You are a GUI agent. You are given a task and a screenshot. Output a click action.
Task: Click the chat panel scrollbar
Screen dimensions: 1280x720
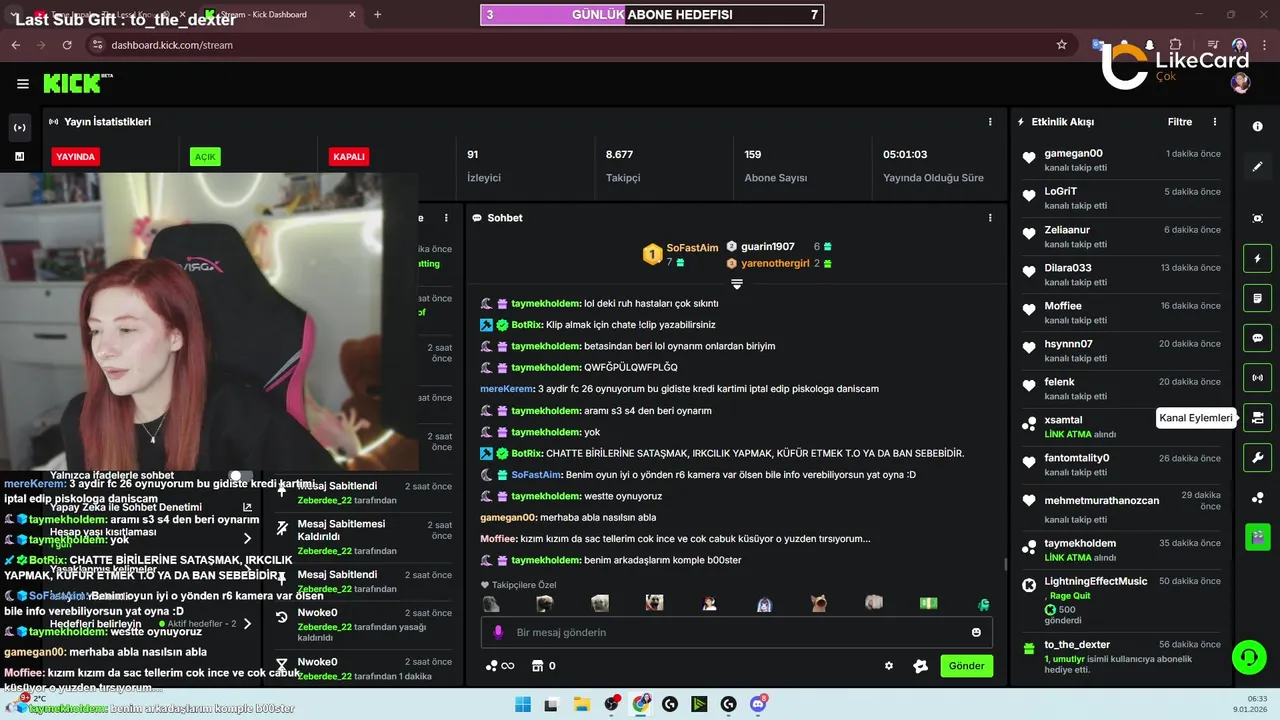pos(1005,564)
